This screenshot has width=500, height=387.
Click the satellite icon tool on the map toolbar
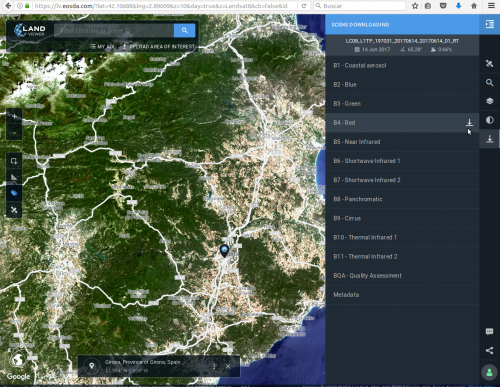(14, 210)
